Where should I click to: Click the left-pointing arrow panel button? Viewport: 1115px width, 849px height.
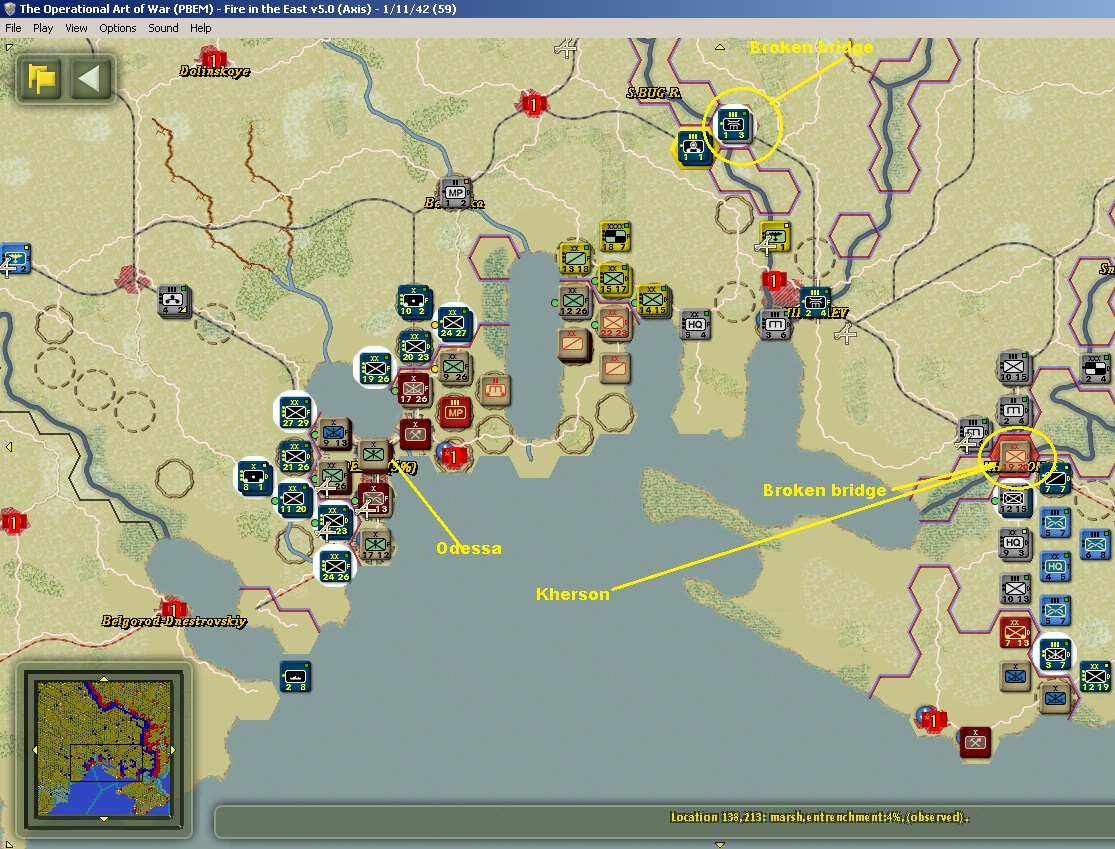tap(91, 78)
